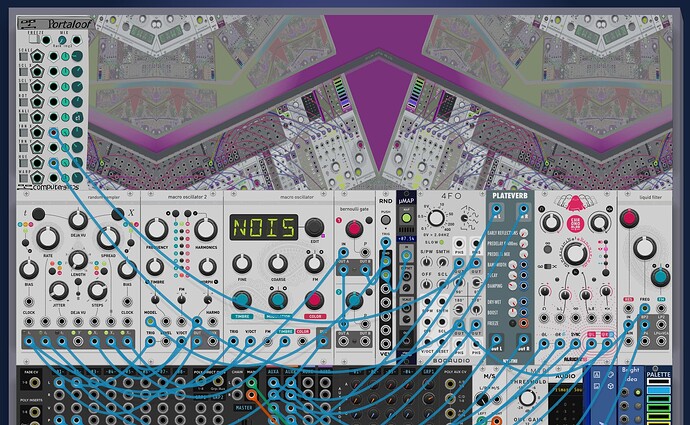Click the top SMTH knob on 4FO
690x425 pixels.
pyautogui.click(x=442, y=262)
